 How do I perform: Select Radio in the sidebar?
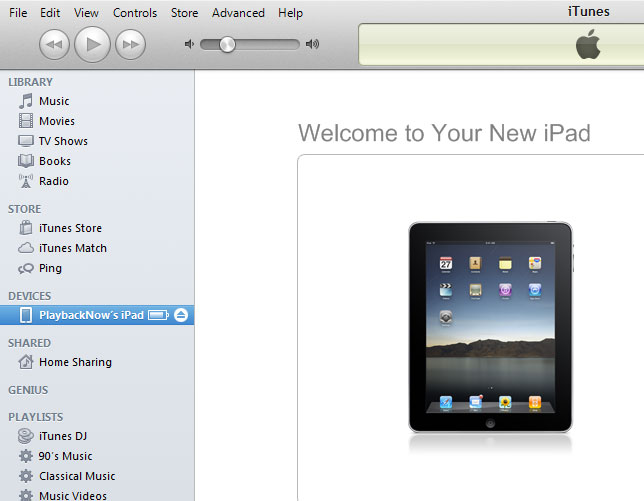click(x=54, y=181)
